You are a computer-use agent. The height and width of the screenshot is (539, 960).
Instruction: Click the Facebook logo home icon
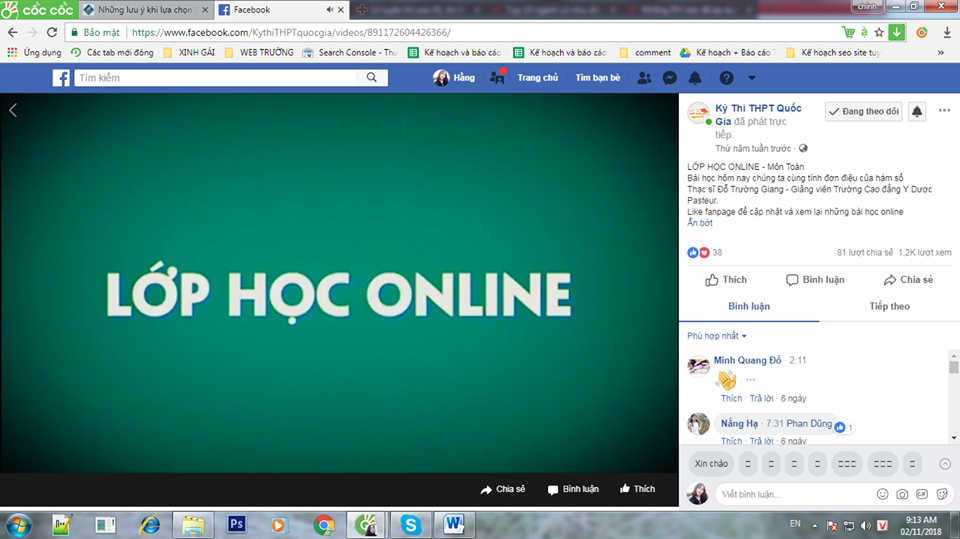point(61,78)
